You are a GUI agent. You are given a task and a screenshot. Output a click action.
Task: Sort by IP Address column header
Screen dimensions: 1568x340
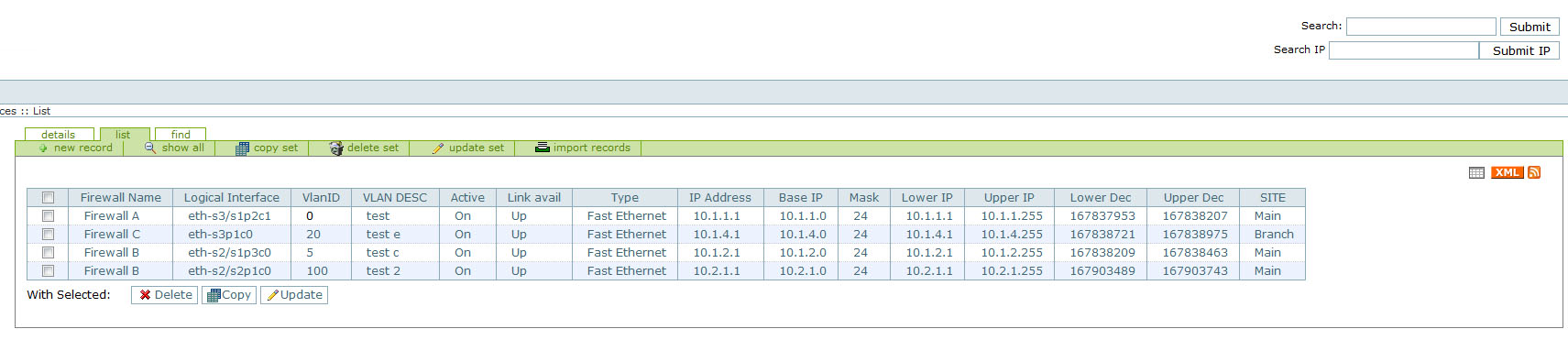pos(720,198)
